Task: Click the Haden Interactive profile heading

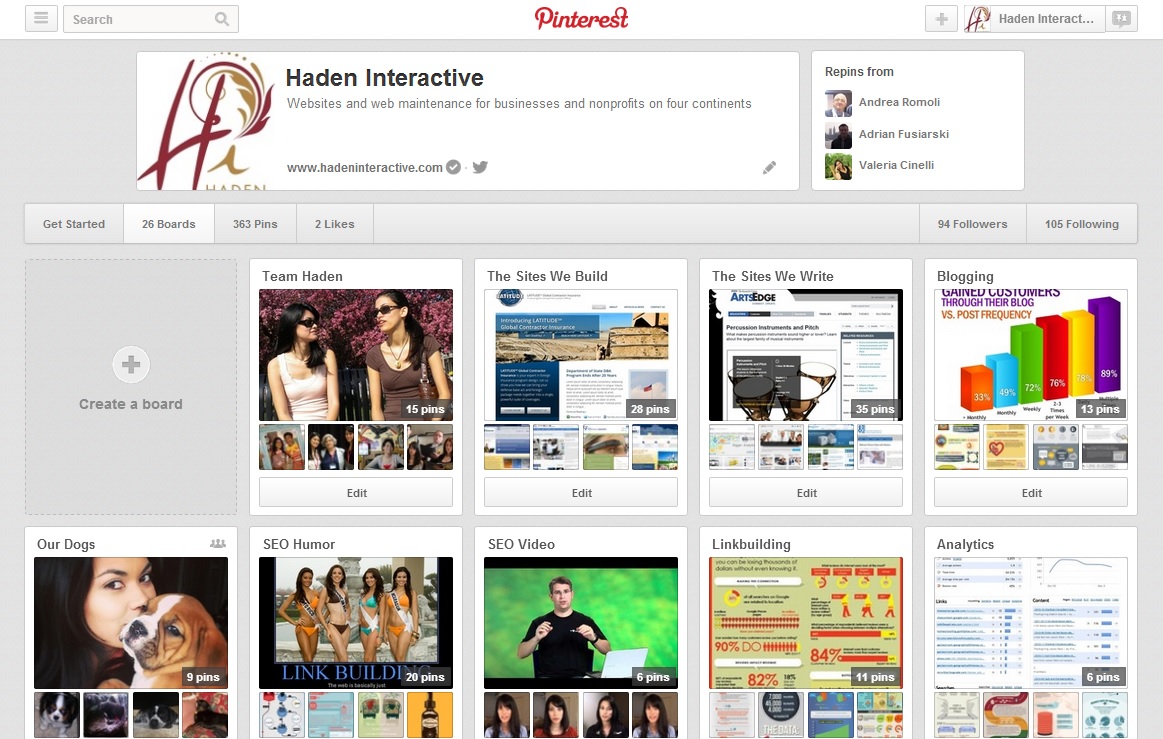Action: [x=384, y=78]
